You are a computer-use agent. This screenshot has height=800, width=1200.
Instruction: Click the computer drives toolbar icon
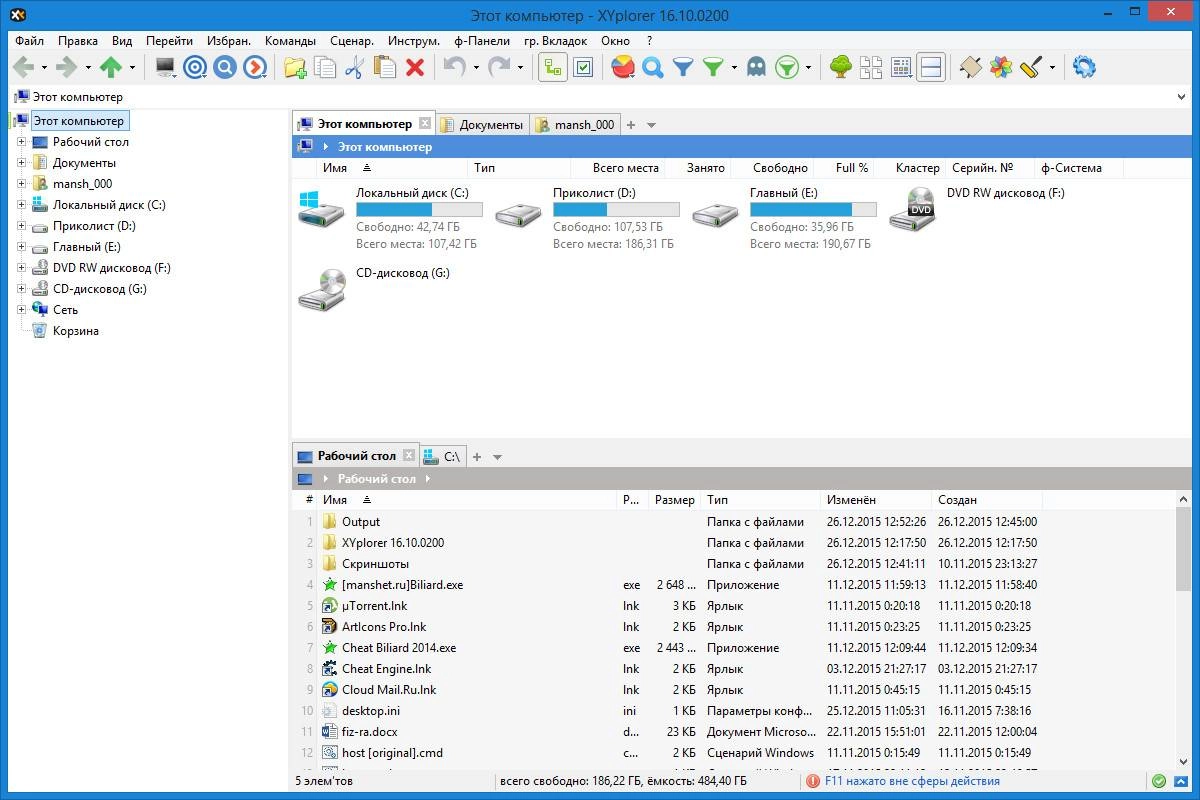(165, 67)
